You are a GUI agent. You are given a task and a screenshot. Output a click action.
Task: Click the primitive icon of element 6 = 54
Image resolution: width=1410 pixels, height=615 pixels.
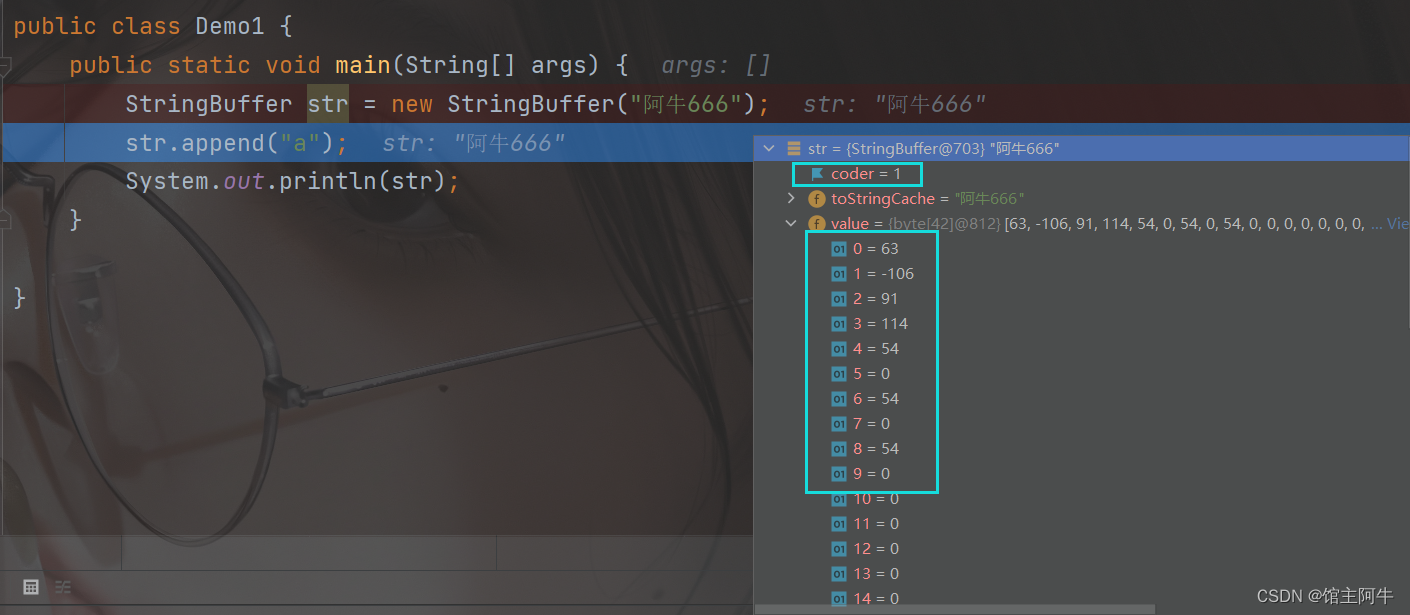point(839,399)
